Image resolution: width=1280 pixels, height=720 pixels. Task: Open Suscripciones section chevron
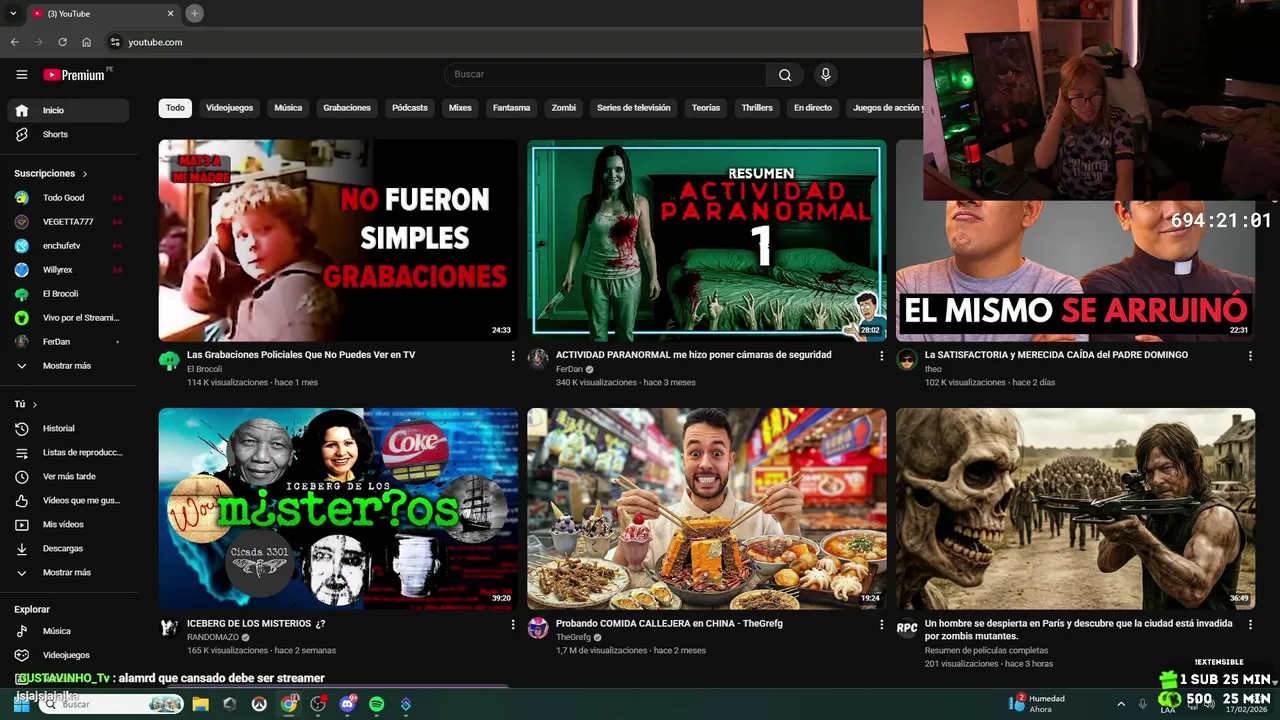click(85, 174)
